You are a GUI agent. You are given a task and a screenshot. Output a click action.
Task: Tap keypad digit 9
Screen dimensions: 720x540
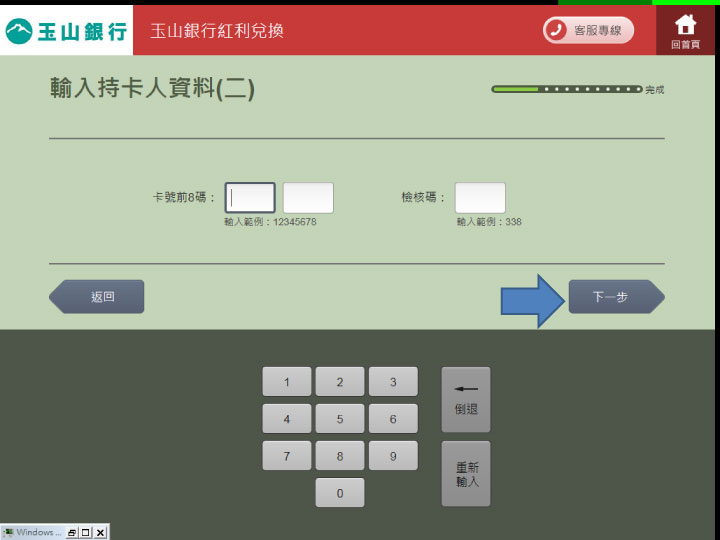point(393,456)
